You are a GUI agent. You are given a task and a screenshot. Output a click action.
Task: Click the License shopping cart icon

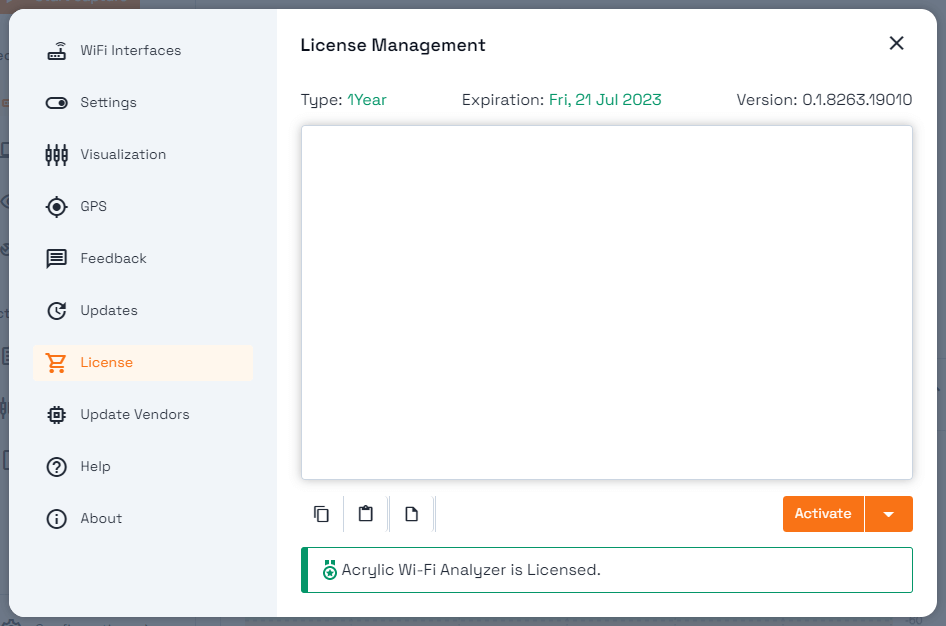56,363
